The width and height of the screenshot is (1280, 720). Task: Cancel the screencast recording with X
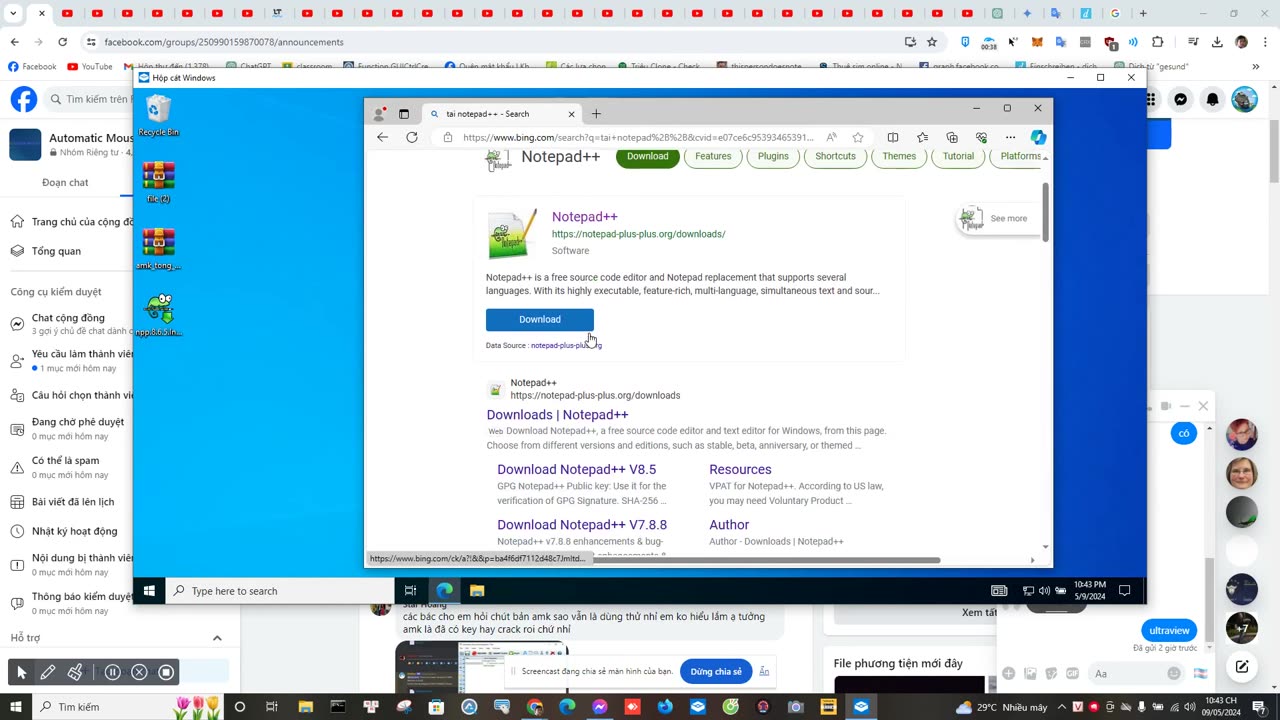pyautogui.click(x=139, y=672)
